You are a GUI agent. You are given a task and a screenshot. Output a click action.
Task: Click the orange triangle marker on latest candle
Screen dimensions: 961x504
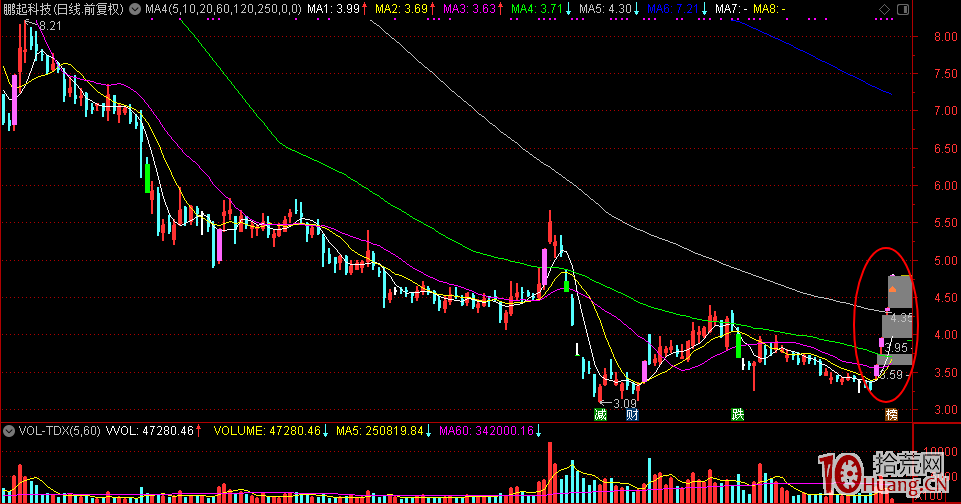(892, 289)
